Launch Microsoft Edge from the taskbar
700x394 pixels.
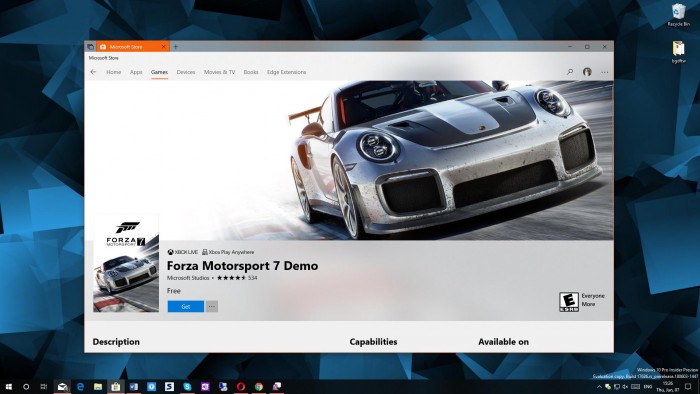point(80,386)
